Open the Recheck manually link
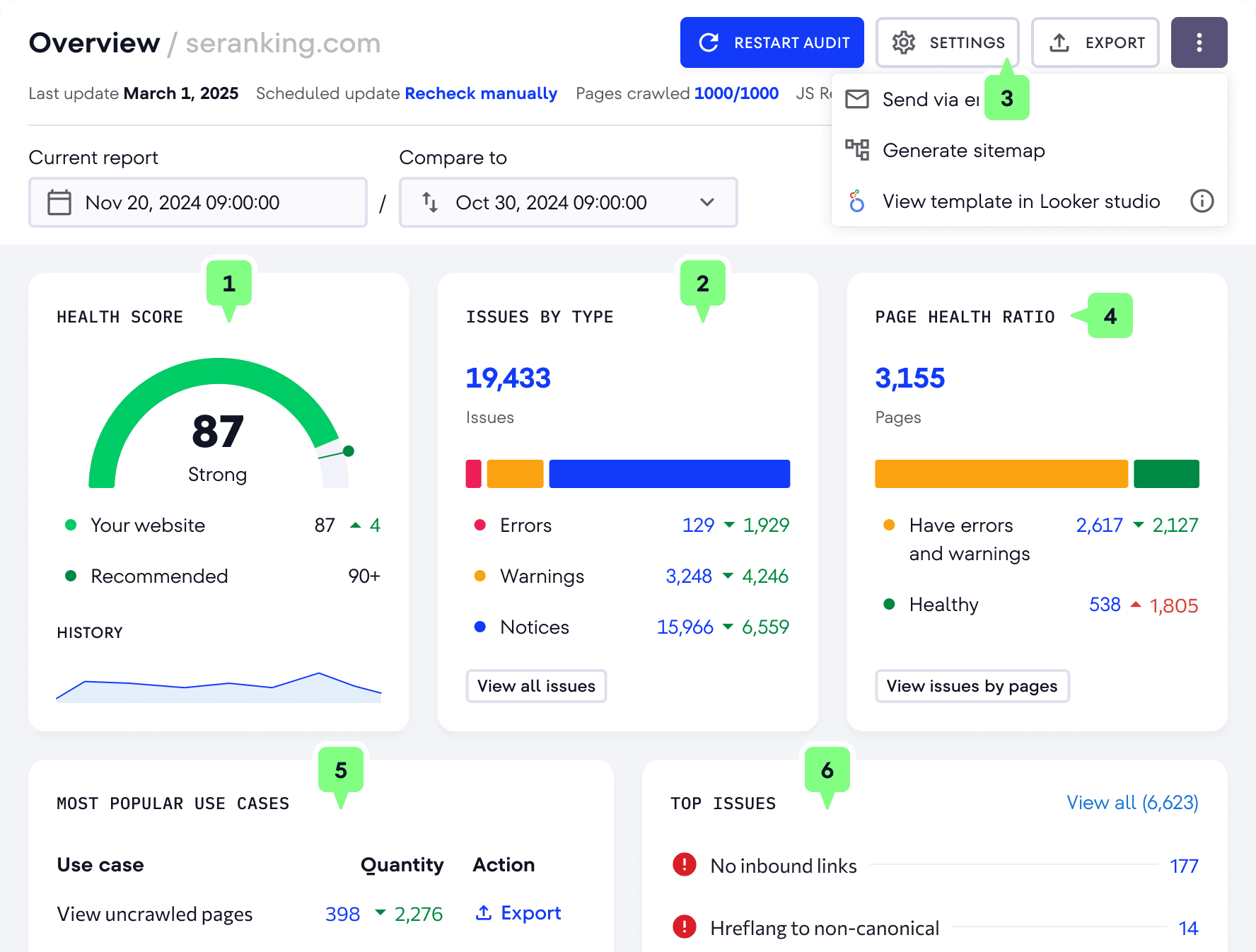This screenshot has height=952, width=1256. pos(480,93)
